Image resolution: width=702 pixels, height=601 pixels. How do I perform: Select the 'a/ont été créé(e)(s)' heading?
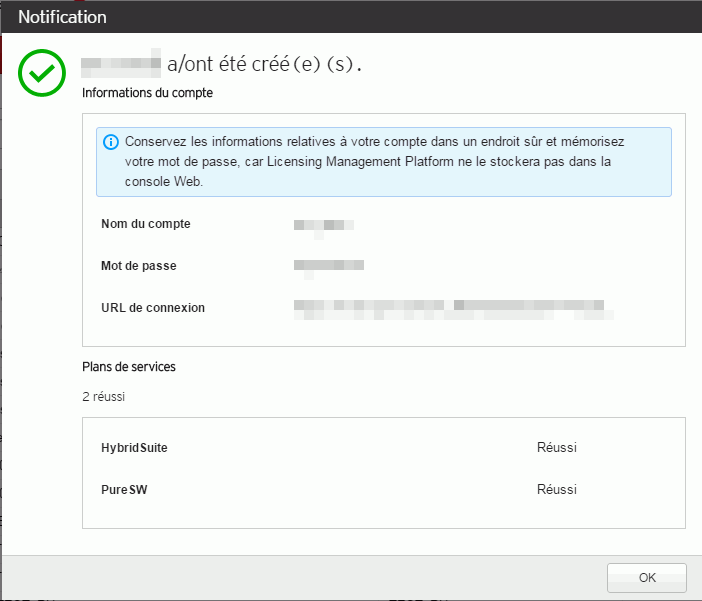pos(265,65)
